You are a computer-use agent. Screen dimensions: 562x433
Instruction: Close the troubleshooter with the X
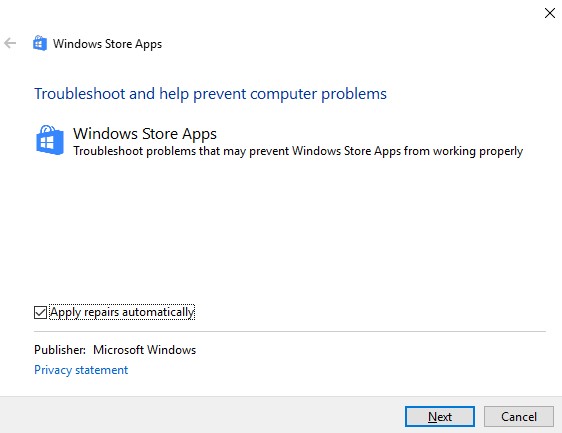pos(549,13)
